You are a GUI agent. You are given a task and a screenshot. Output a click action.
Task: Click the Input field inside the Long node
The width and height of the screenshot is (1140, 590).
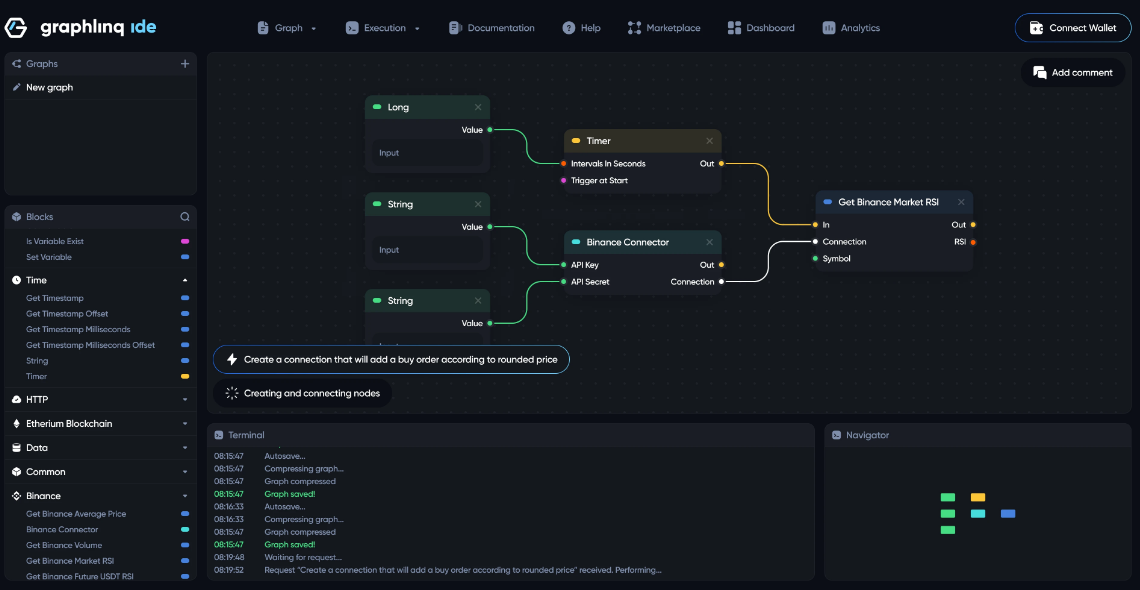427,152
